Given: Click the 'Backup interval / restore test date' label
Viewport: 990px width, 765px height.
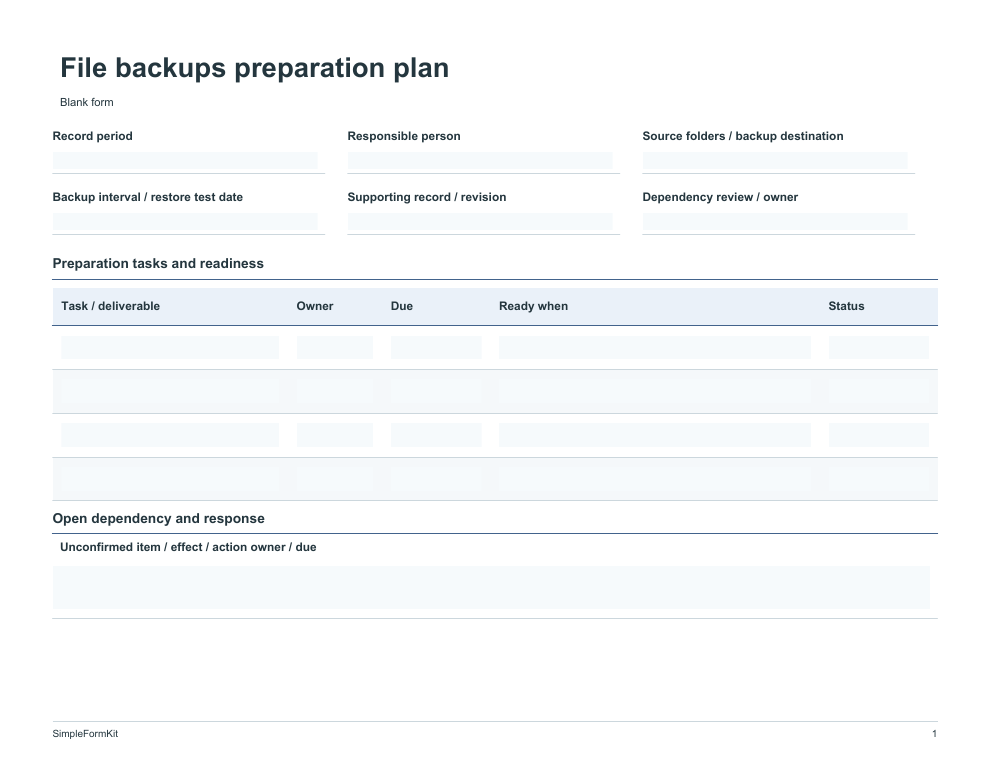Looking at the screenshot, I should pyautogui.click(x=148, y=197).
